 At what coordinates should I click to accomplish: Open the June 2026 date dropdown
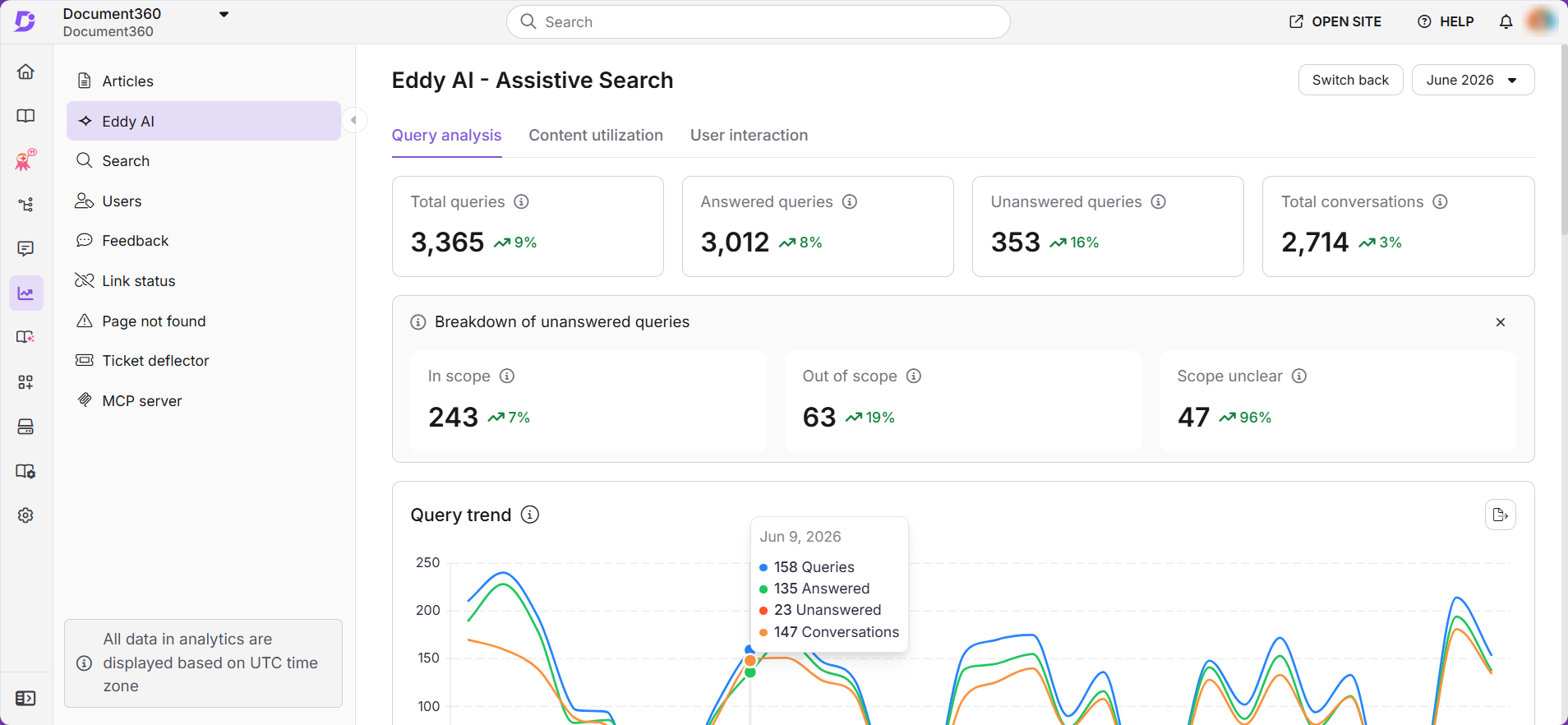click(x=1473, y=80)
